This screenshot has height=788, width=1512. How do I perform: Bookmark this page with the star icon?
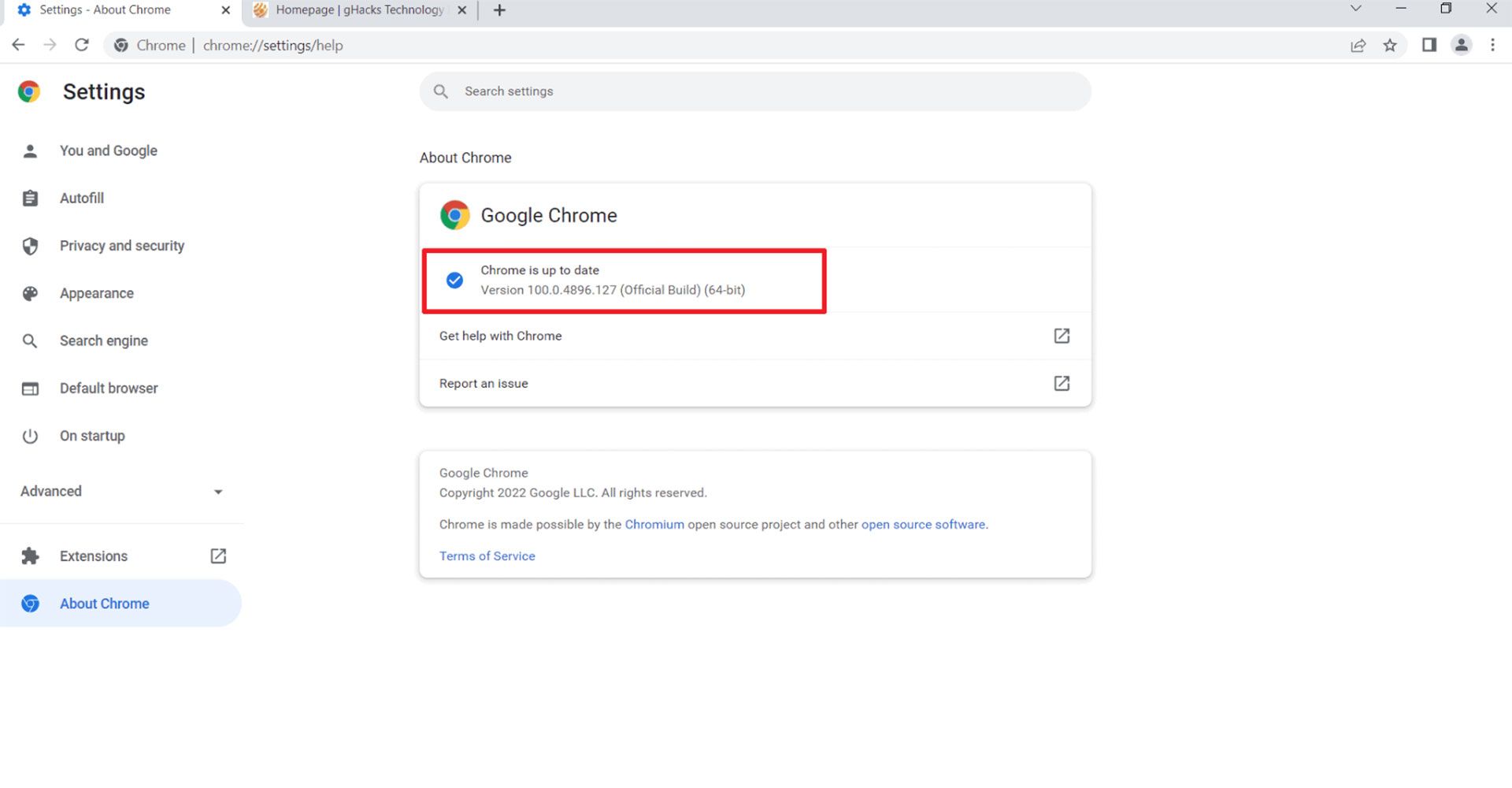[x=1390, y=45]
